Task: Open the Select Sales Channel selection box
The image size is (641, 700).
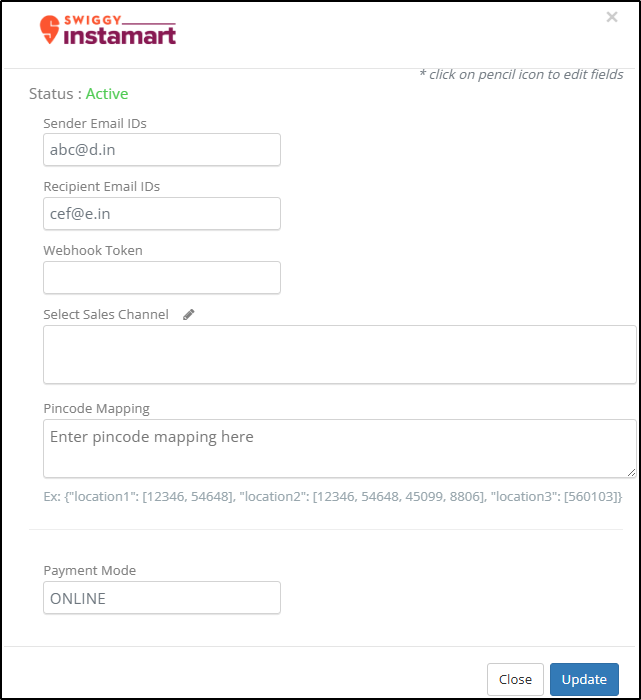Action: [x=339, y=354]
